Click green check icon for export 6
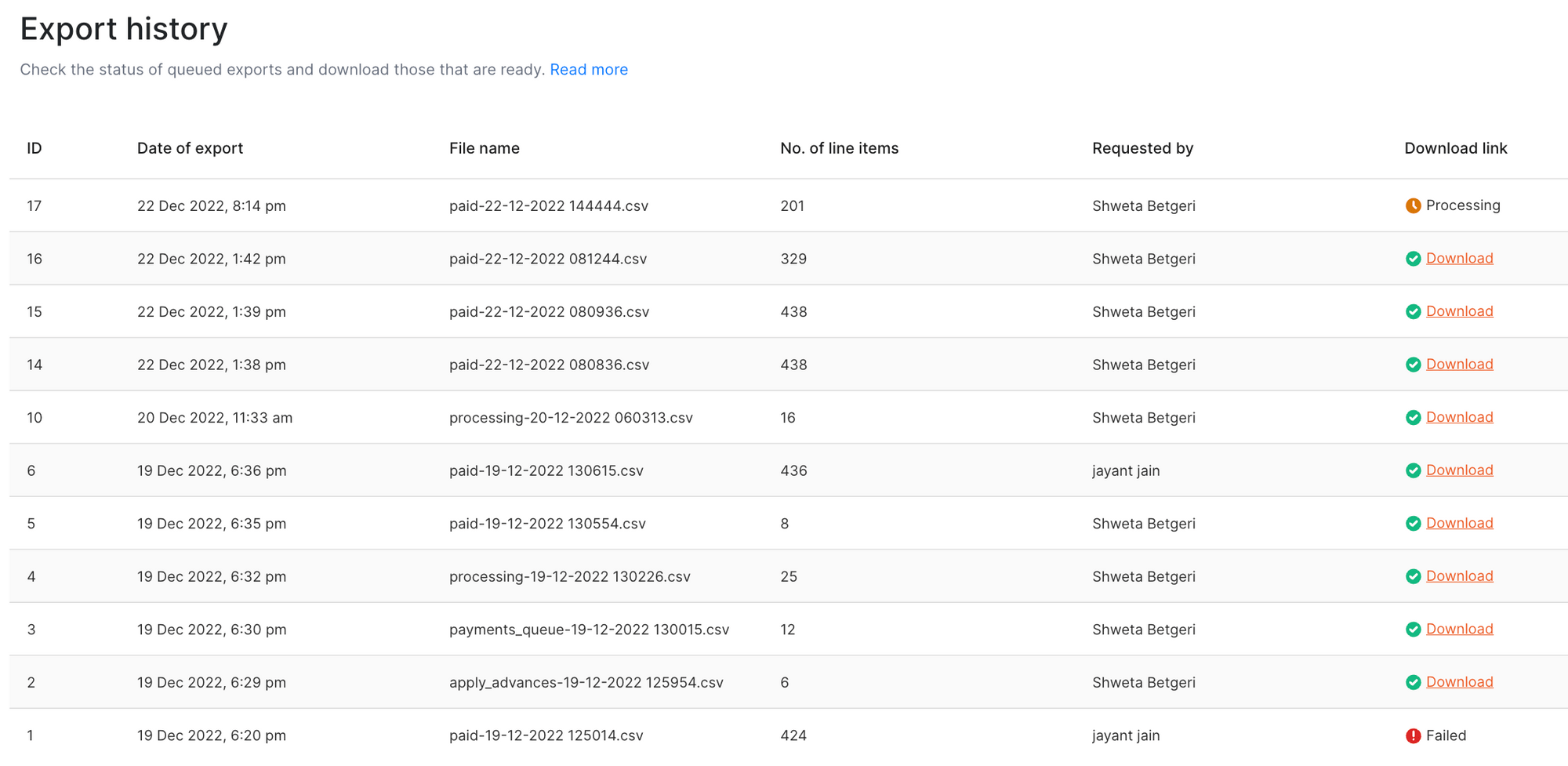 [x=1413, y=470]
